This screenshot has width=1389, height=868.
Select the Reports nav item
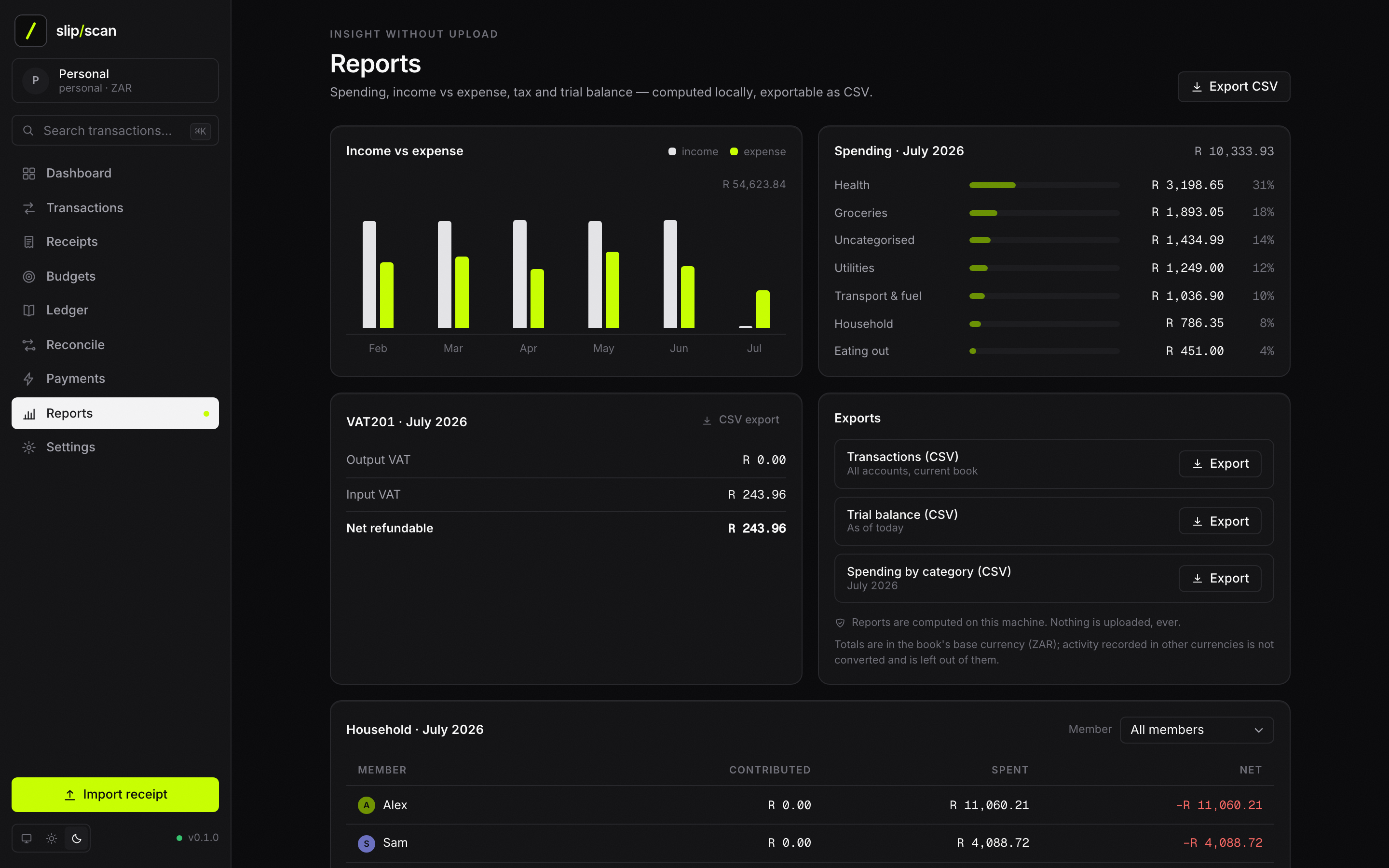(x=115, y=413)
